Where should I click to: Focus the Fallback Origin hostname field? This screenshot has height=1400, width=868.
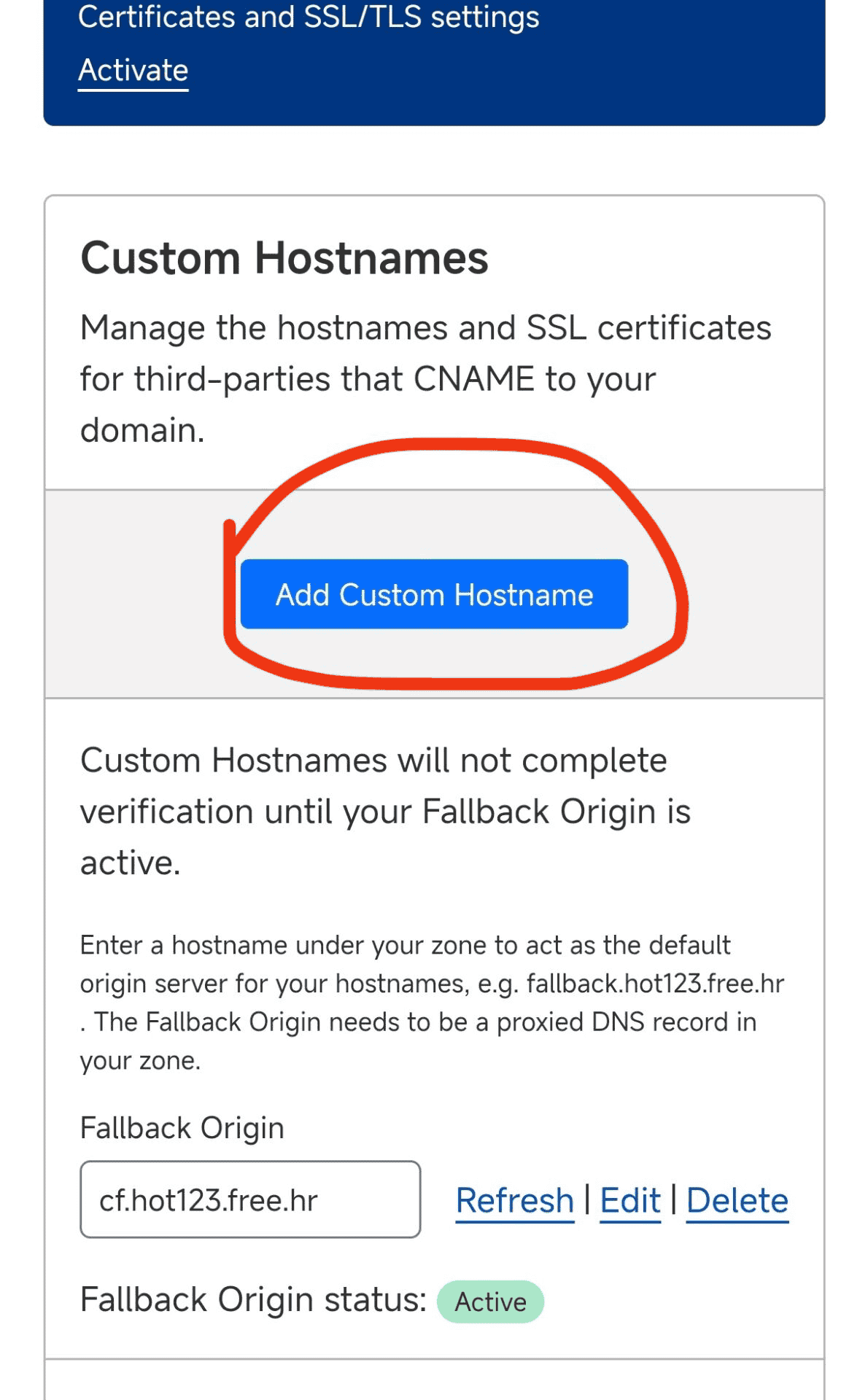pos(250,1199)
